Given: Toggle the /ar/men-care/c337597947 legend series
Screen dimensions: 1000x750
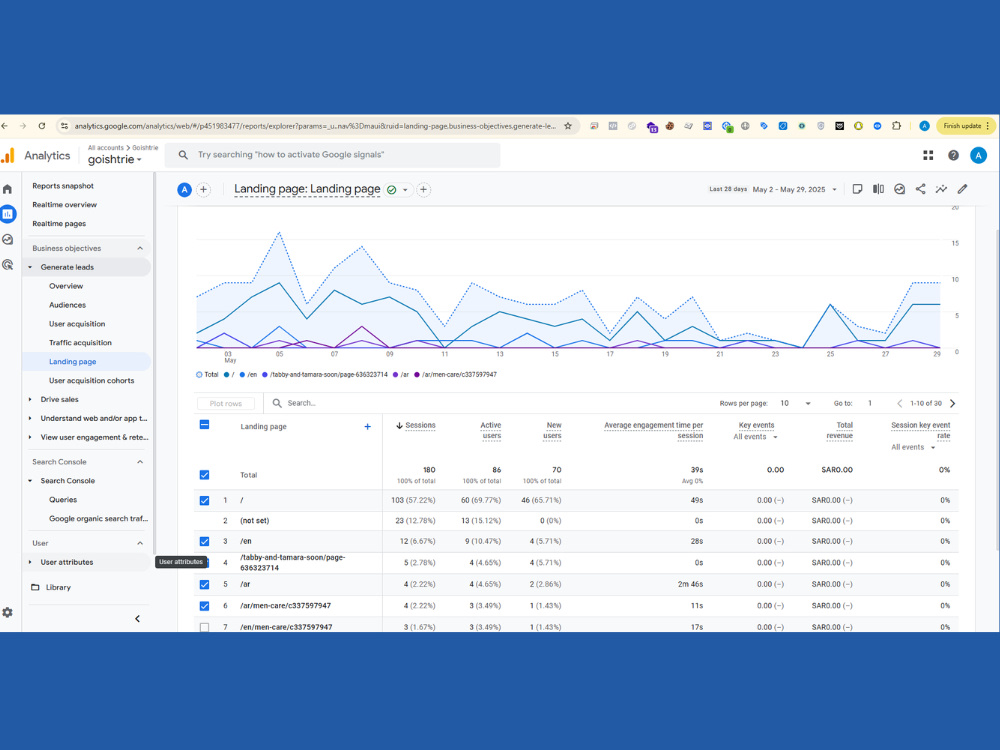Looking at the screenshot, I should (x=455, y=374).
